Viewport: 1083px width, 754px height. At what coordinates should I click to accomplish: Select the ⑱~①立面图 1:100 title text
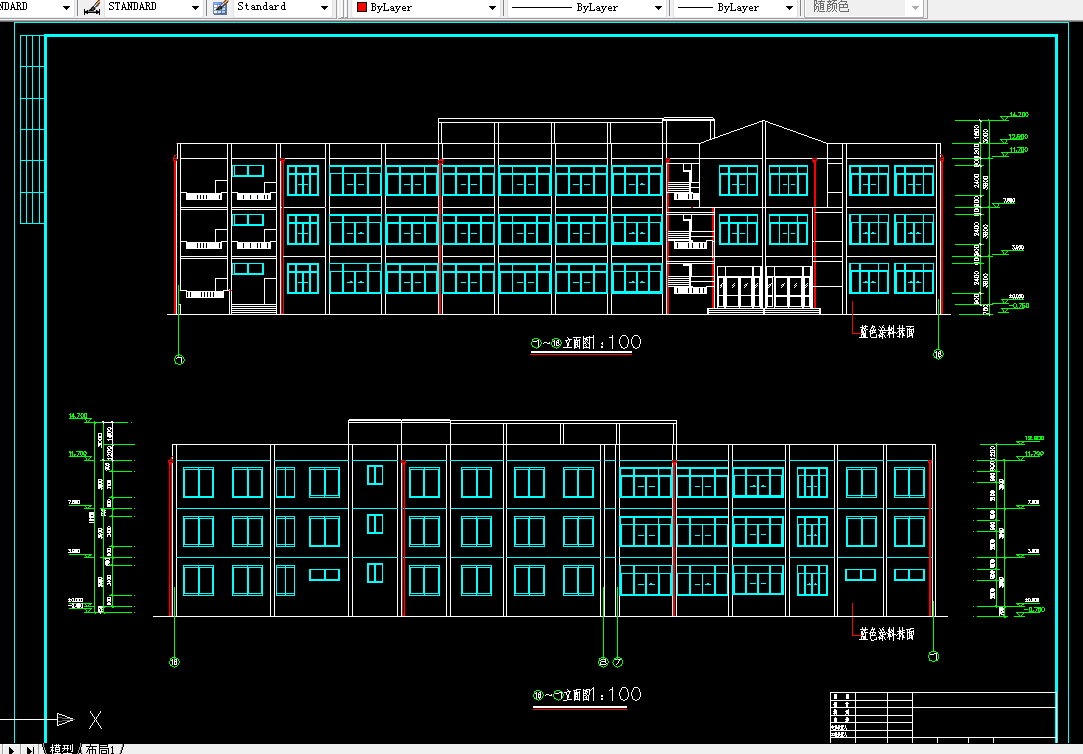tap(587, 695)
